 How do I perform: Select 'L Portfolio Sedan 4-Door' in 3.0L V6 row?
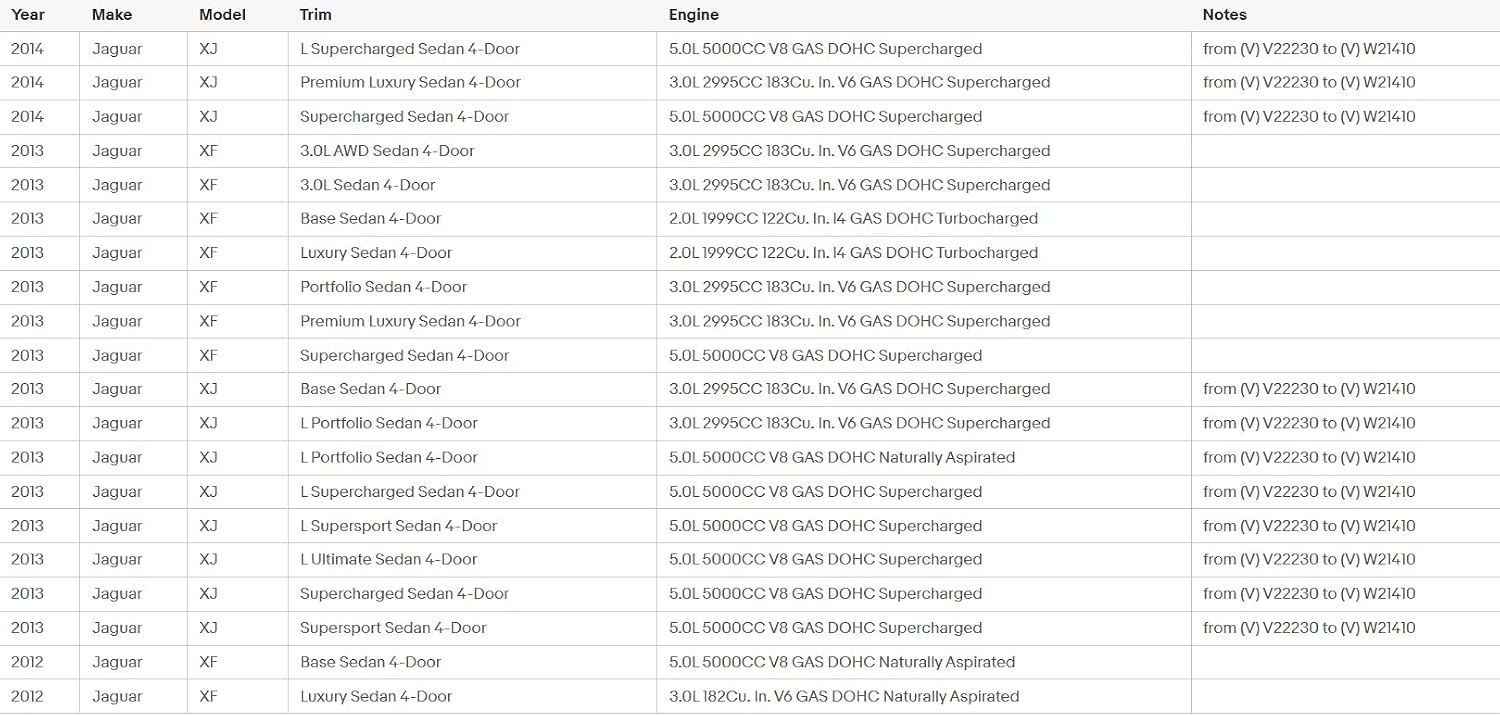click(389, 423)
